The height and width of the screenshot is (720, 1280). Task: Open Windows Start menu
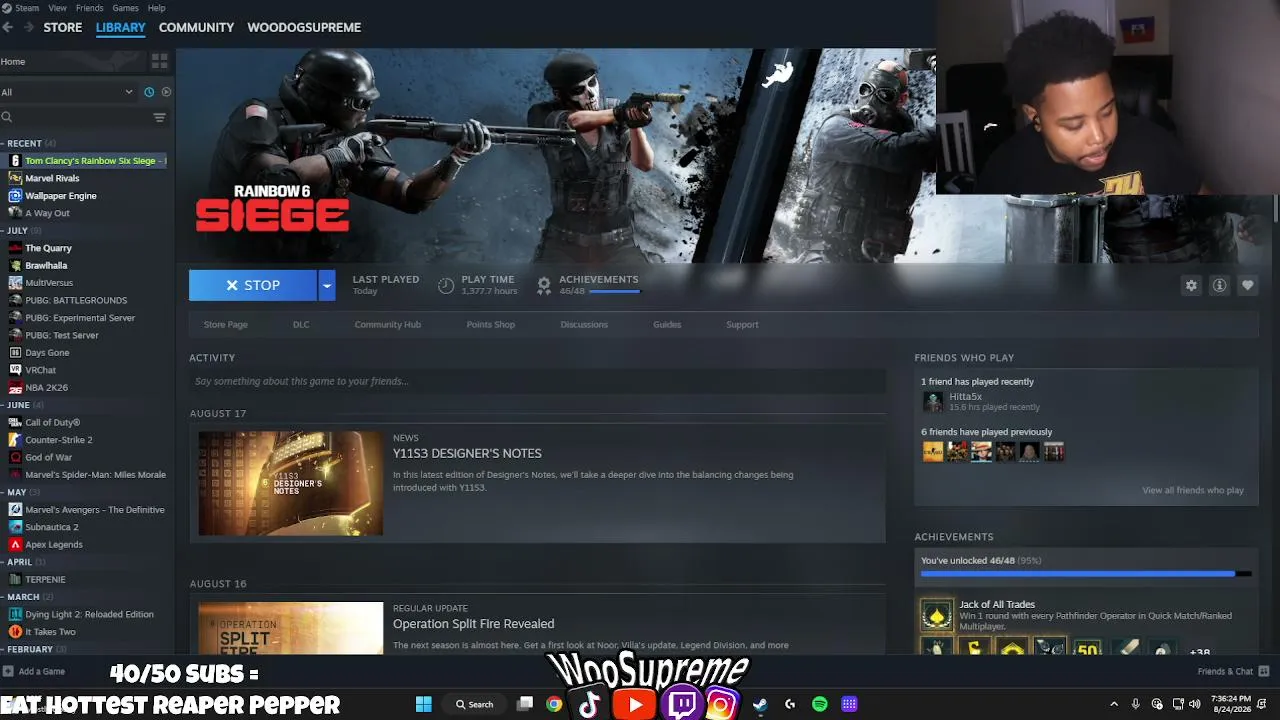[424, 704]
